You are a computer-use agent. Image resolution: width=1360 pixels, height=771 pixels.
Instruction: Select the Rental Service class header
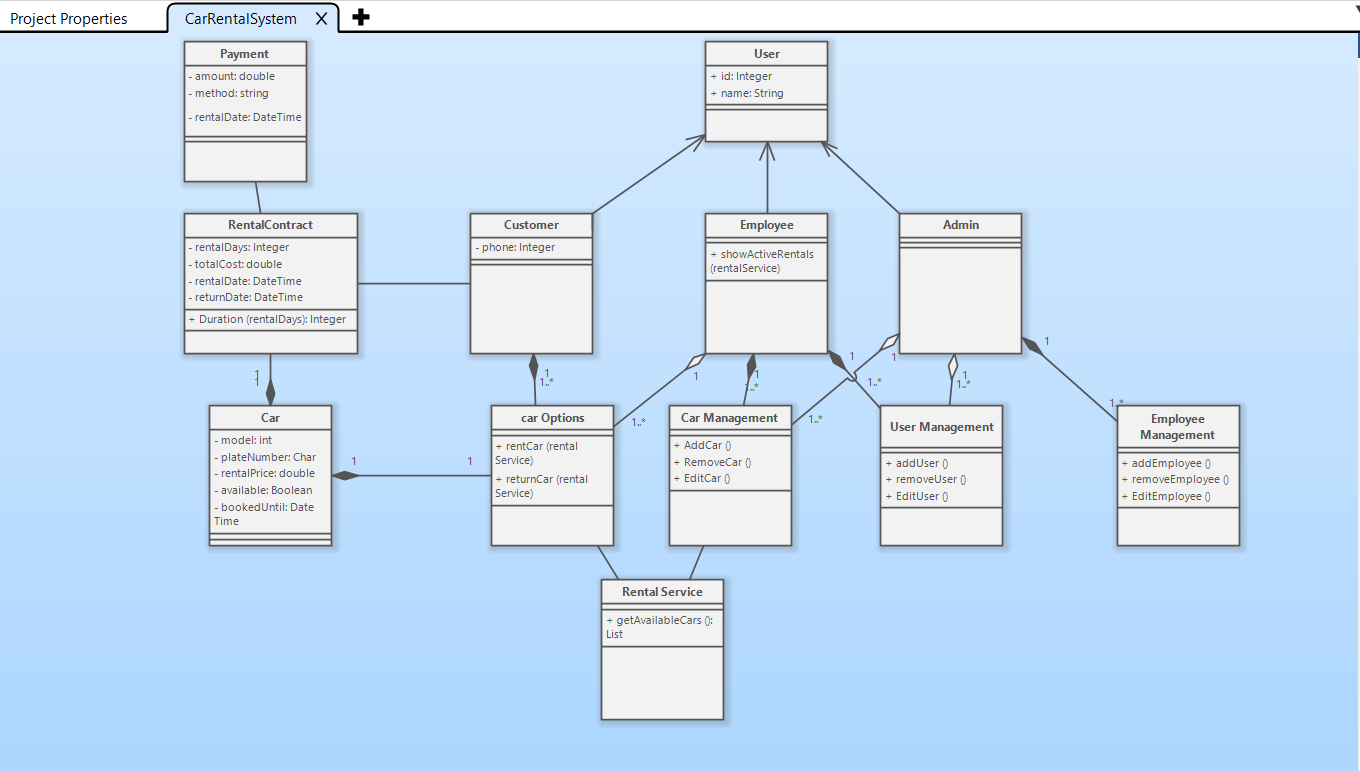tap(662, 592)
